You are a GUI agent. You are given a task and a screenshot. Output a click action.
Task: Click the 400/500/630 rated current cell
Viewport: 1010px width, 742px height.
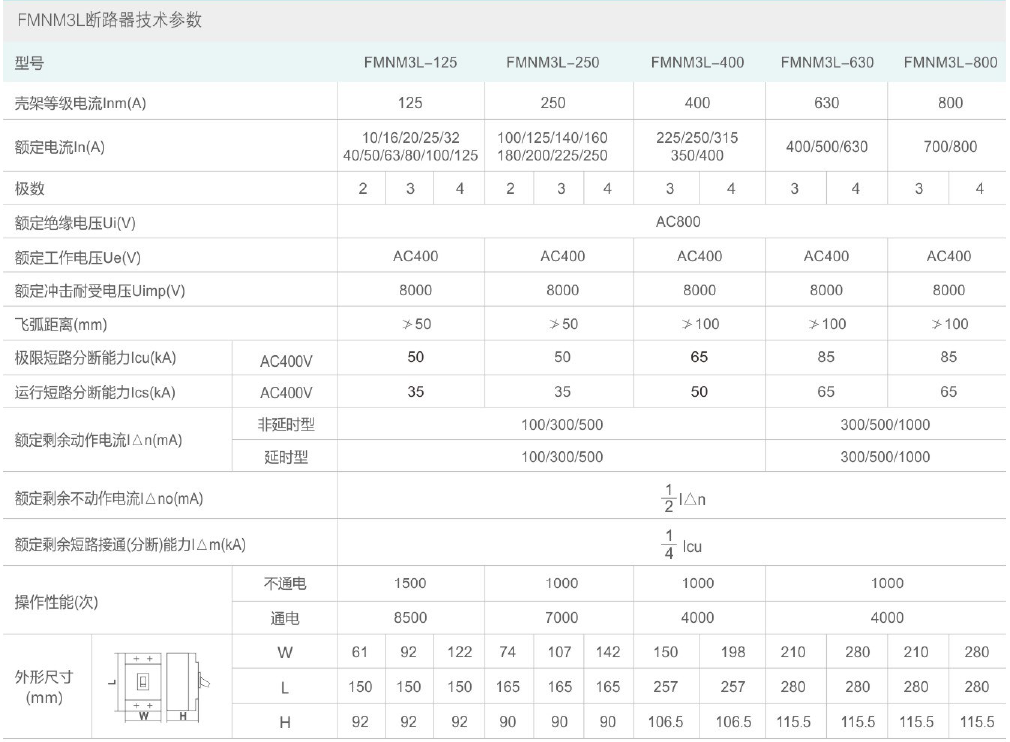pos(827,146)
